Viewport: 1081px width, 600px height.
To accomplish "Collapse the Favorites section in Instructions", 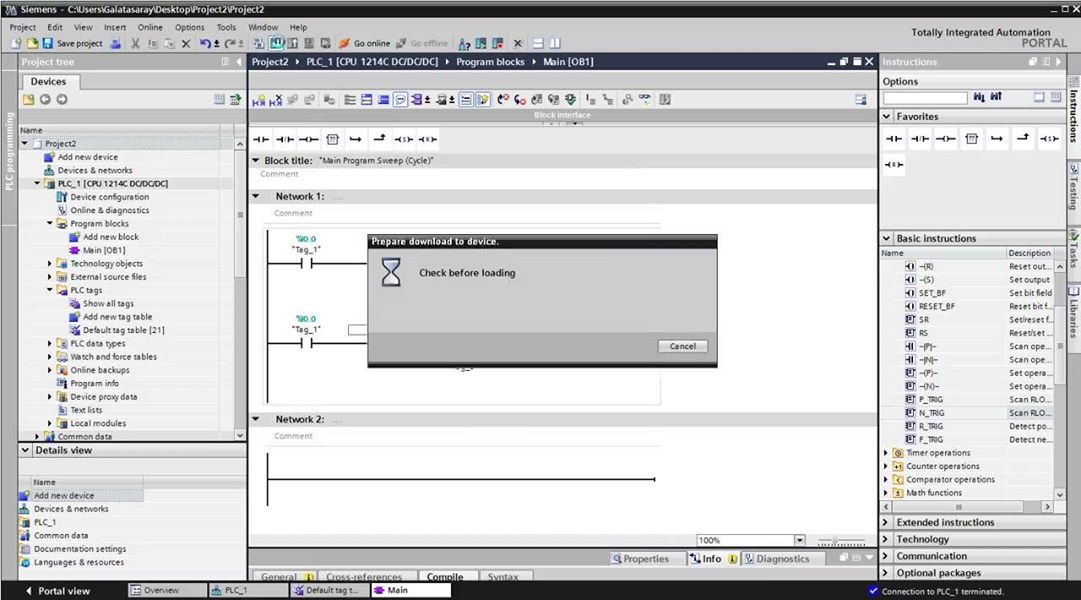I will tap(887, 117).
